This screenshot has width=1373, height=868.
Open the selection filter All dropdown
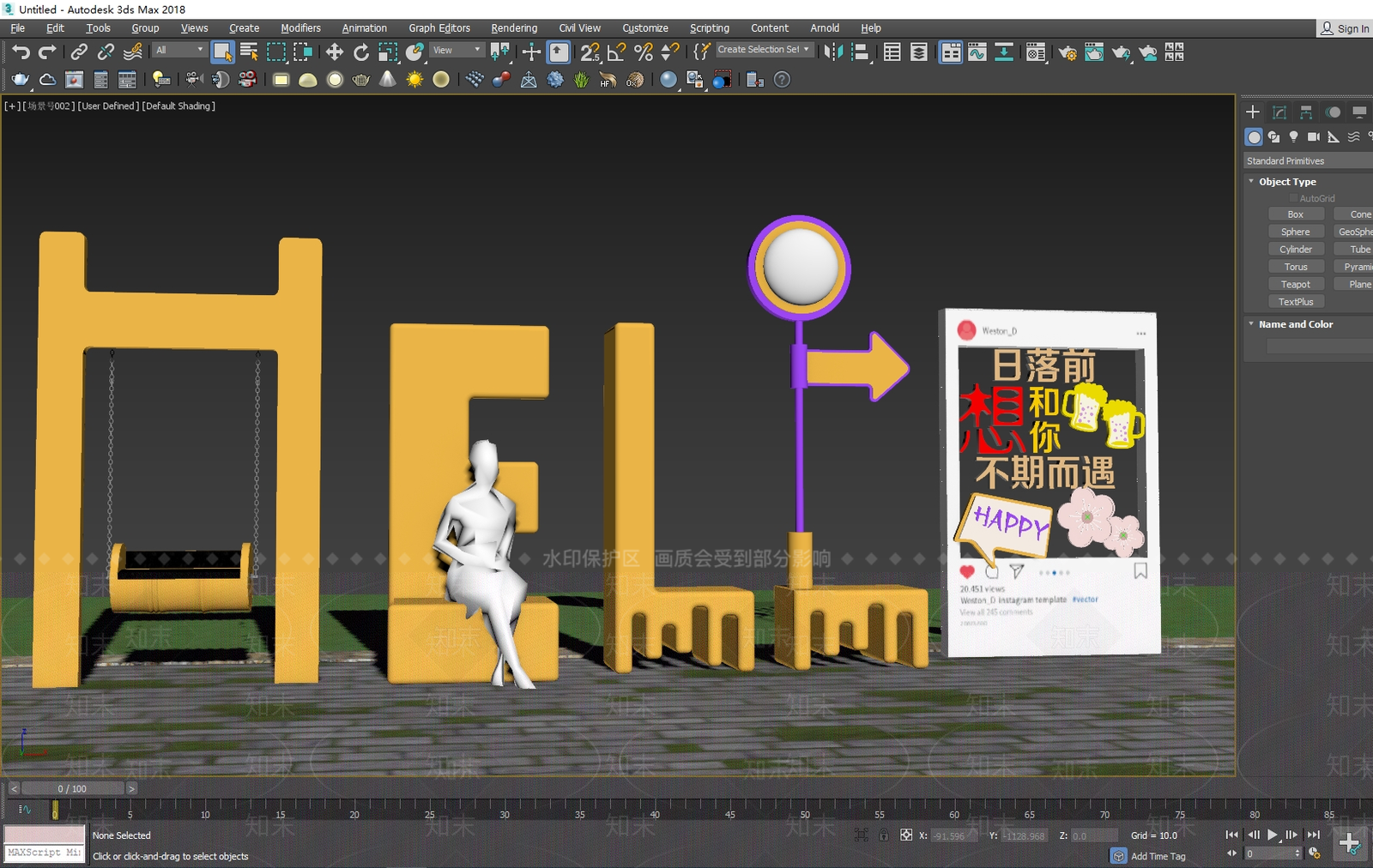(x=179, y=50)
